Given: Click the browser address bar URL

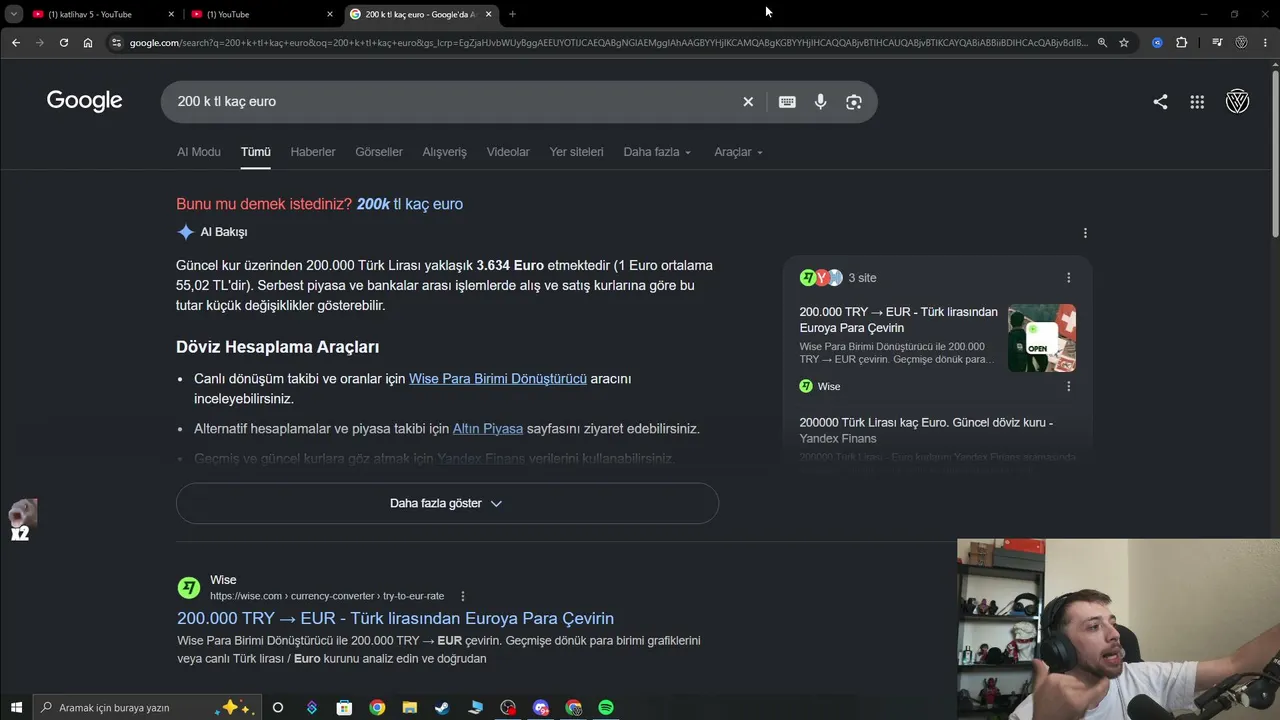Looking at the screenshot, I should (x=608, y=43).
